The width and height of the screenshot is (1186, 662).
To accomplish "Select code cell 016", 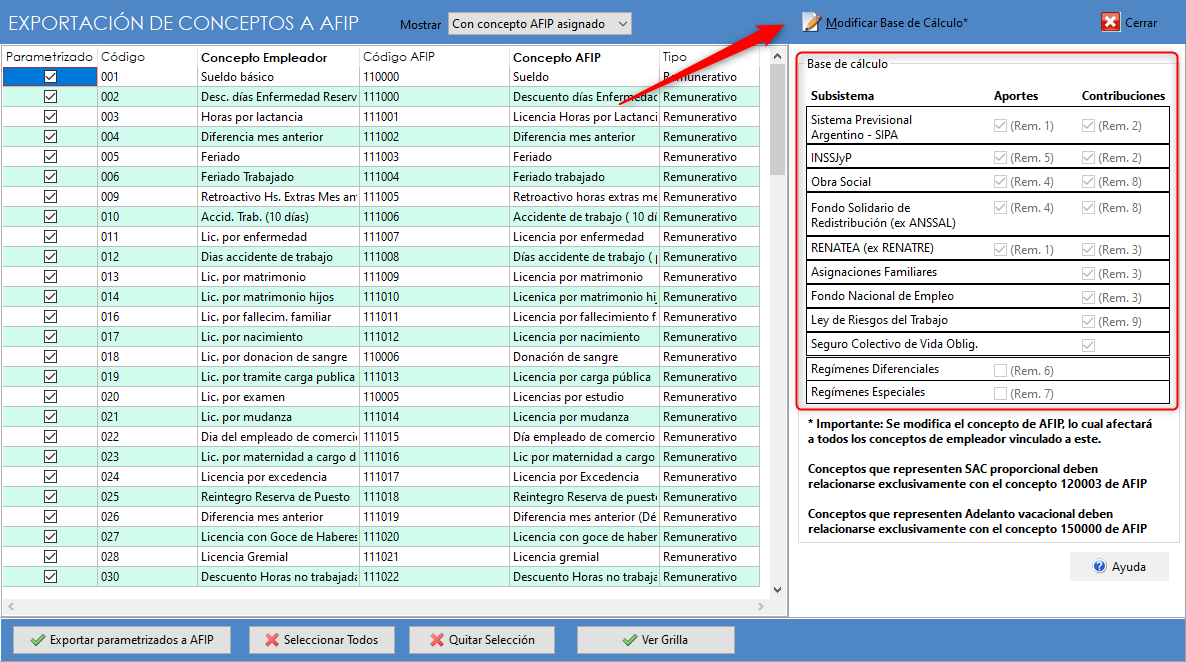I will point(147,317).
